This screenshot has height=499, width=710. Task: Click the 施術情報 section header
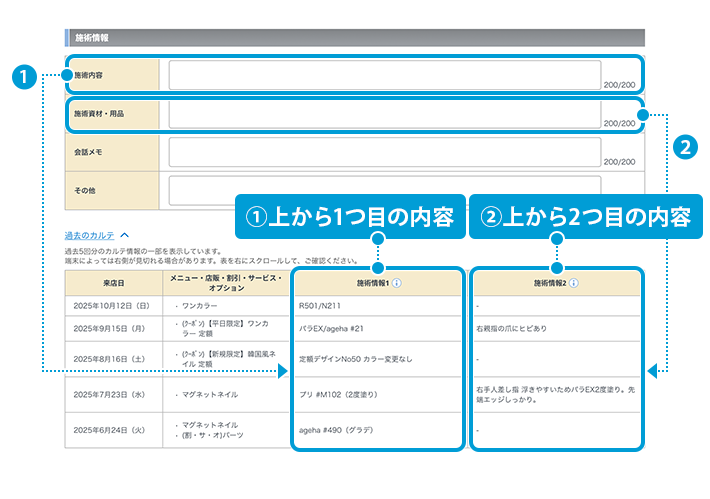coord(355,38)
